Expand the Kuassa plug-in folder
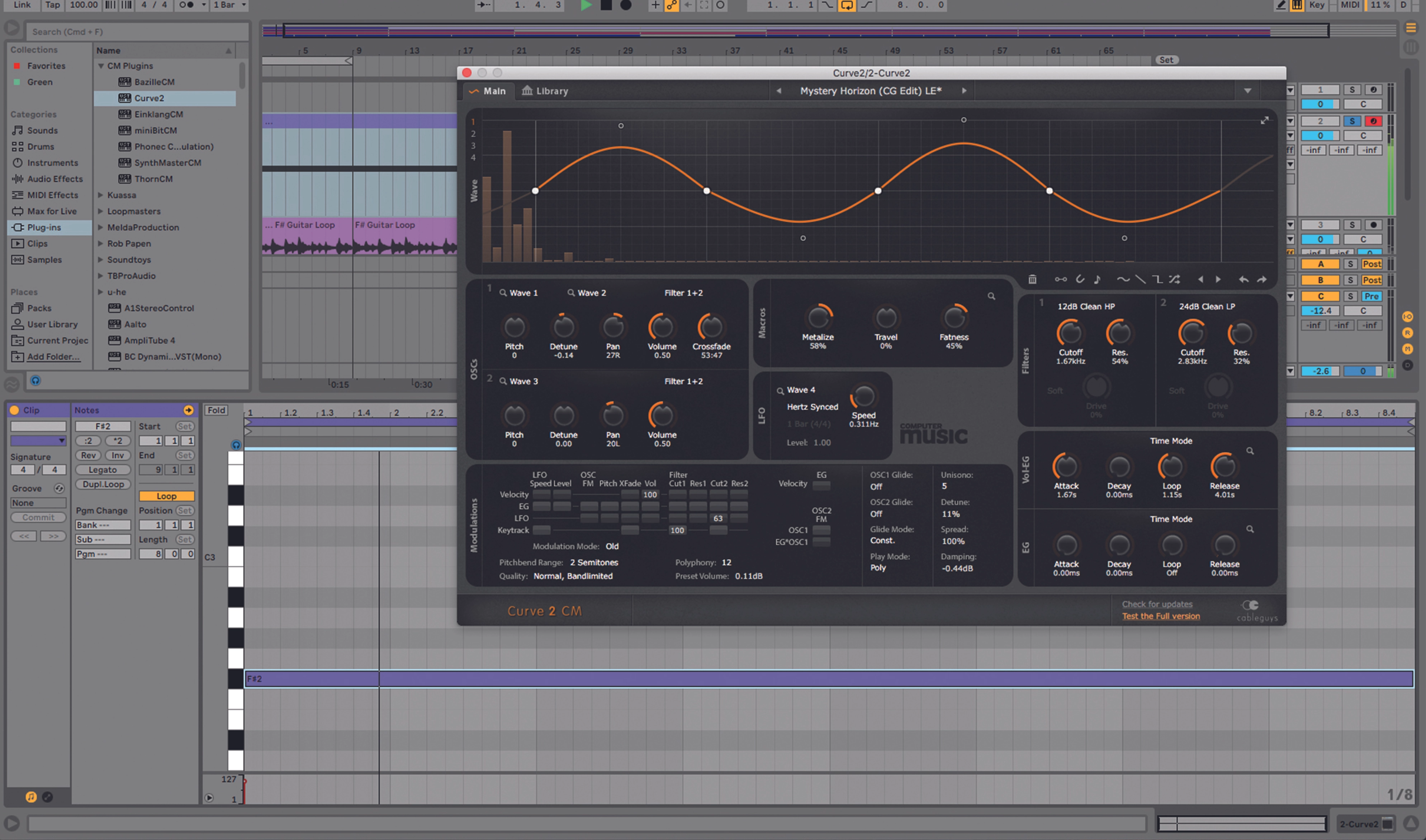The image size is (1426, 840). click(101, 195)
